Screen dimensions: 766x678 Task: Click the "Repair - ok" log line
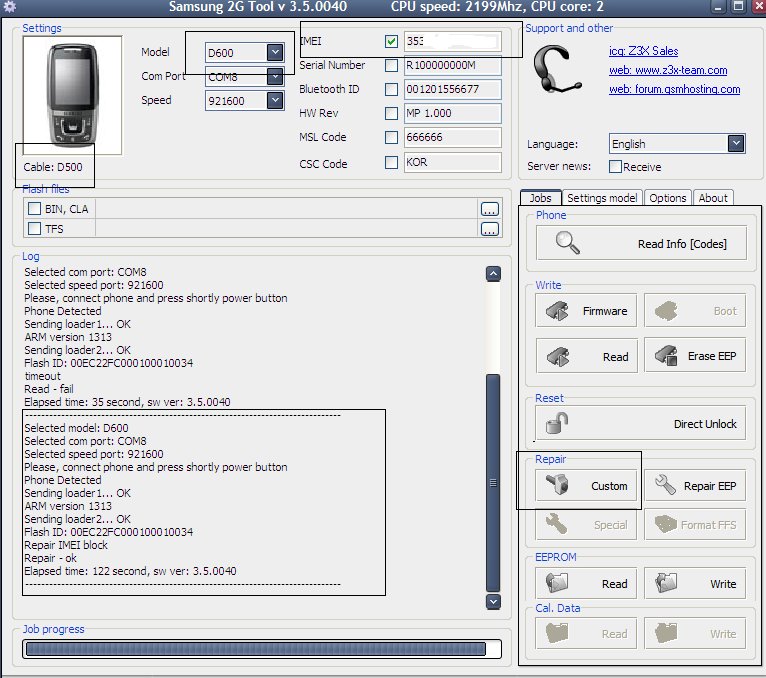[50, 558]
